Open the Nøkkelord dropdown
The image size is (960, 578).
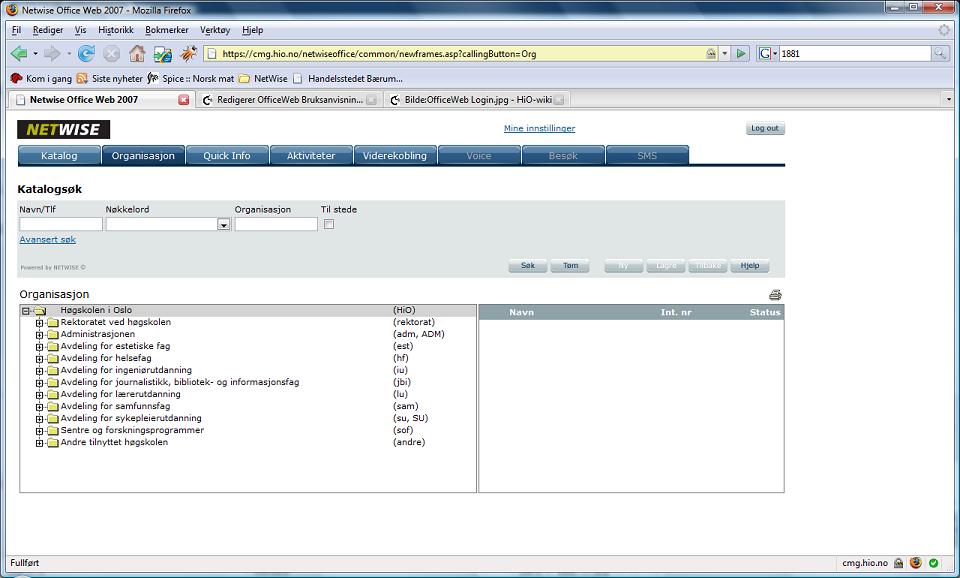coord(223,225)
